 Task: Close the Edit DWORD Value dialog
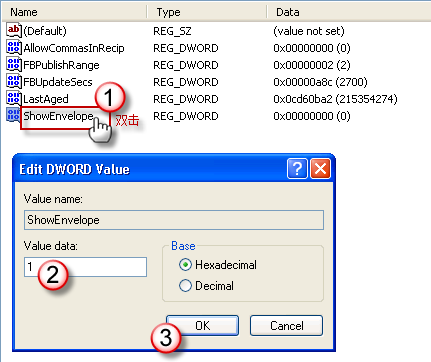click(x=320, y=169)
